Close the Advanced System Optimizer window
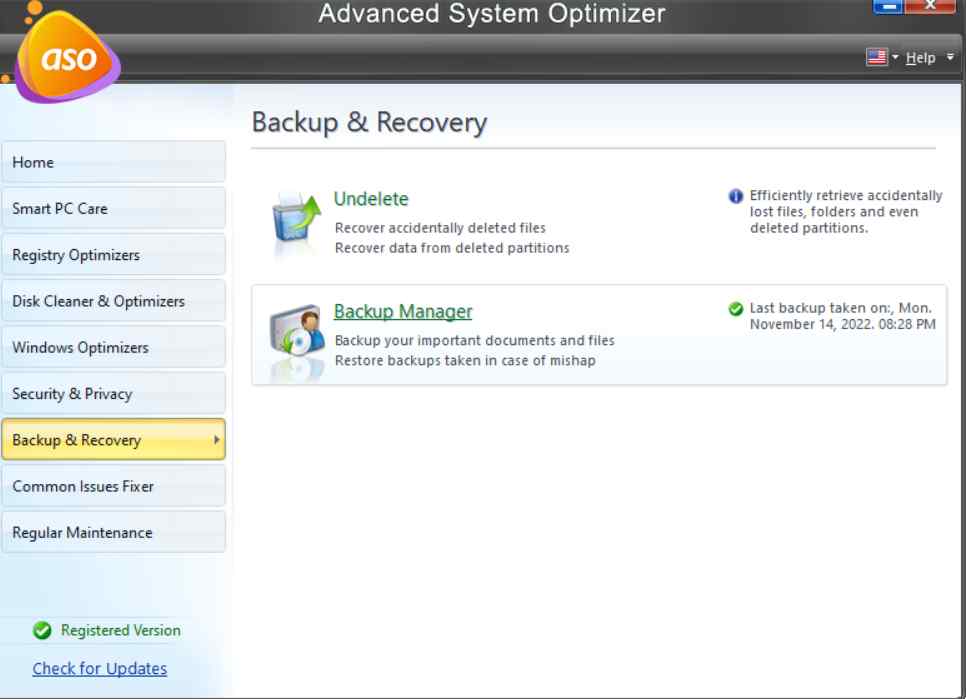The image size is (966, 699). tap(930, 6)
